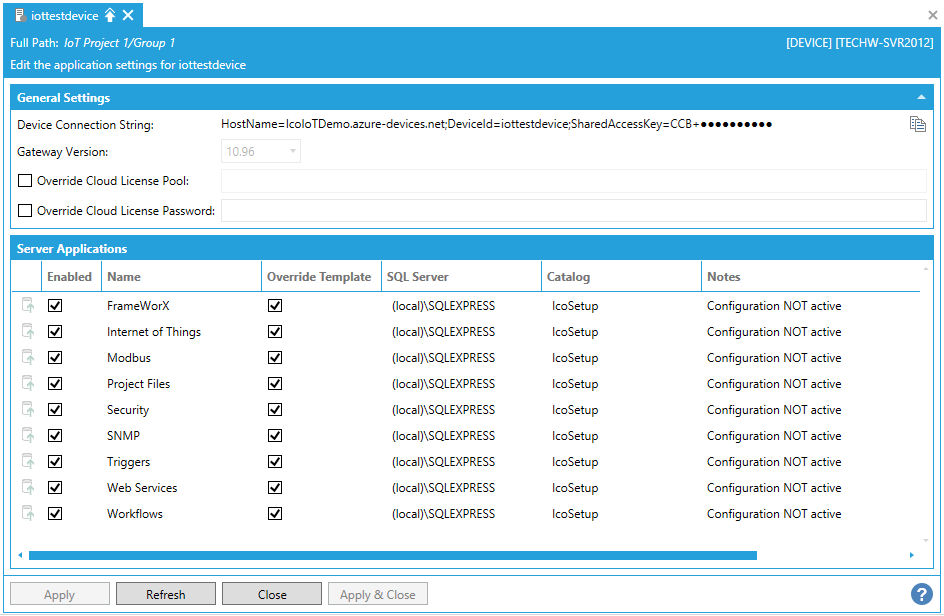
Task: Click the upload icon beside FrameWorX row
Action: point(28,306)
